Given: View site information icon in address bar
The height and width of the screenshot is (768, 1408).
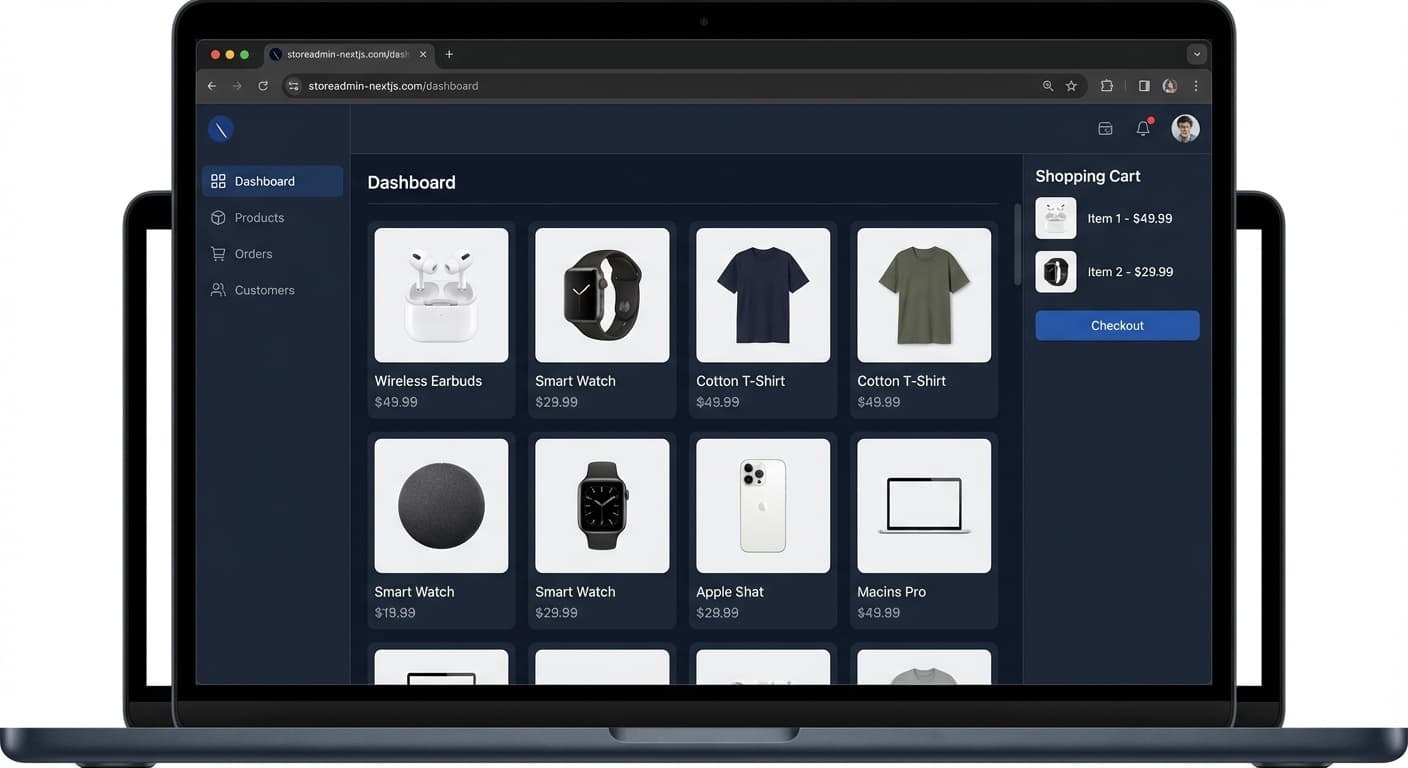Looking at the screenshot, I should [x=293, y=86].
